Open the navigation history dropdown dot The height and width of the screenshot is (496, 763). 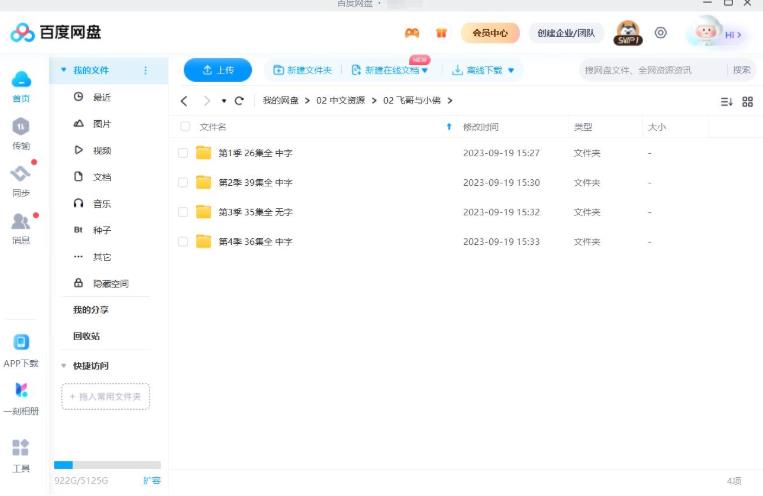(224, 101)
